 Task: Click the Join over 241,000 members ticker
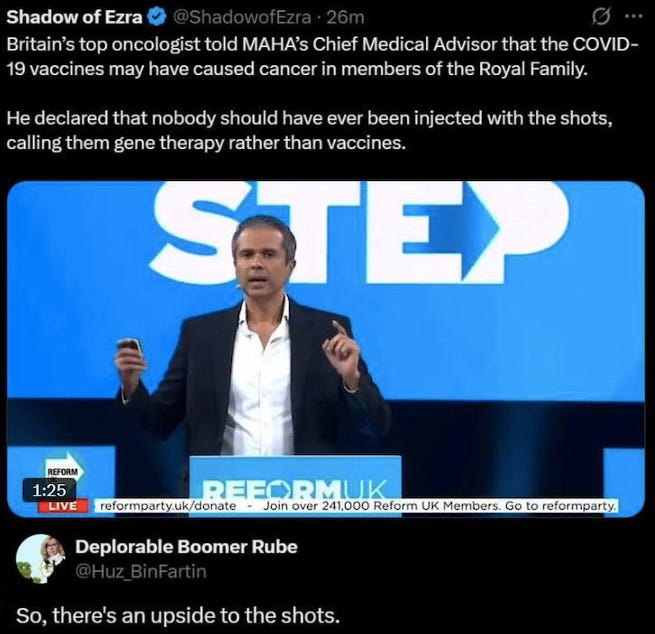439,506
